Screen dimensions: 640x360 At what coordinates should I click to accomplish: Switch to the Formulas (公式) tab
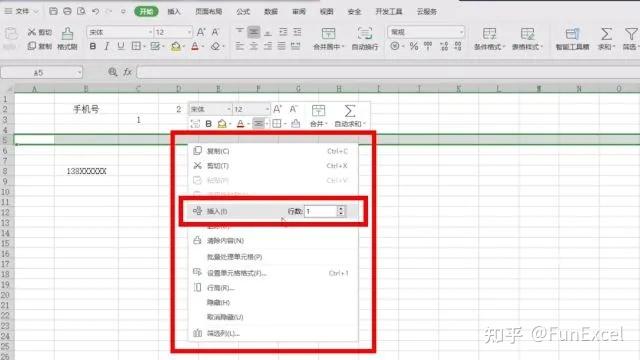(243, 11)
